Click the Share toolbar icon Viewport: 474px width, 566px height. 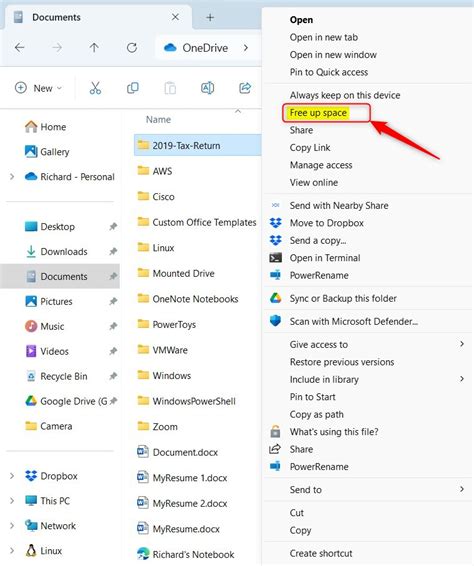[x=245, y=88]
